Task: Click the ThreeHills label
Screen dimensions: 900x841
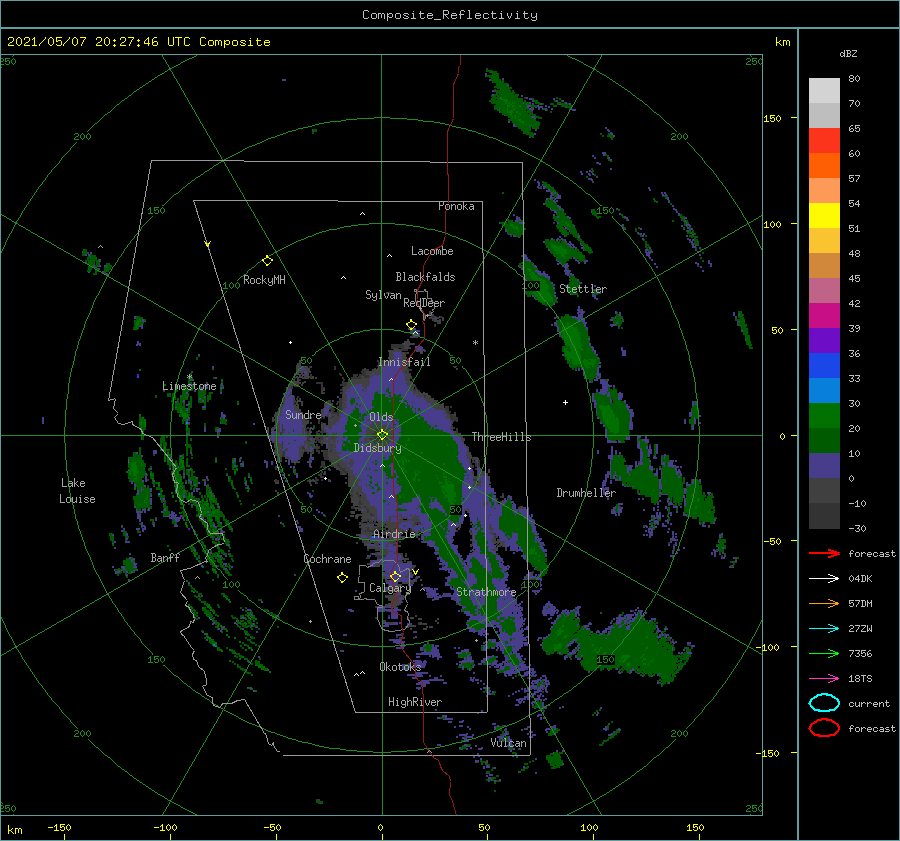Action: [501, 437]
